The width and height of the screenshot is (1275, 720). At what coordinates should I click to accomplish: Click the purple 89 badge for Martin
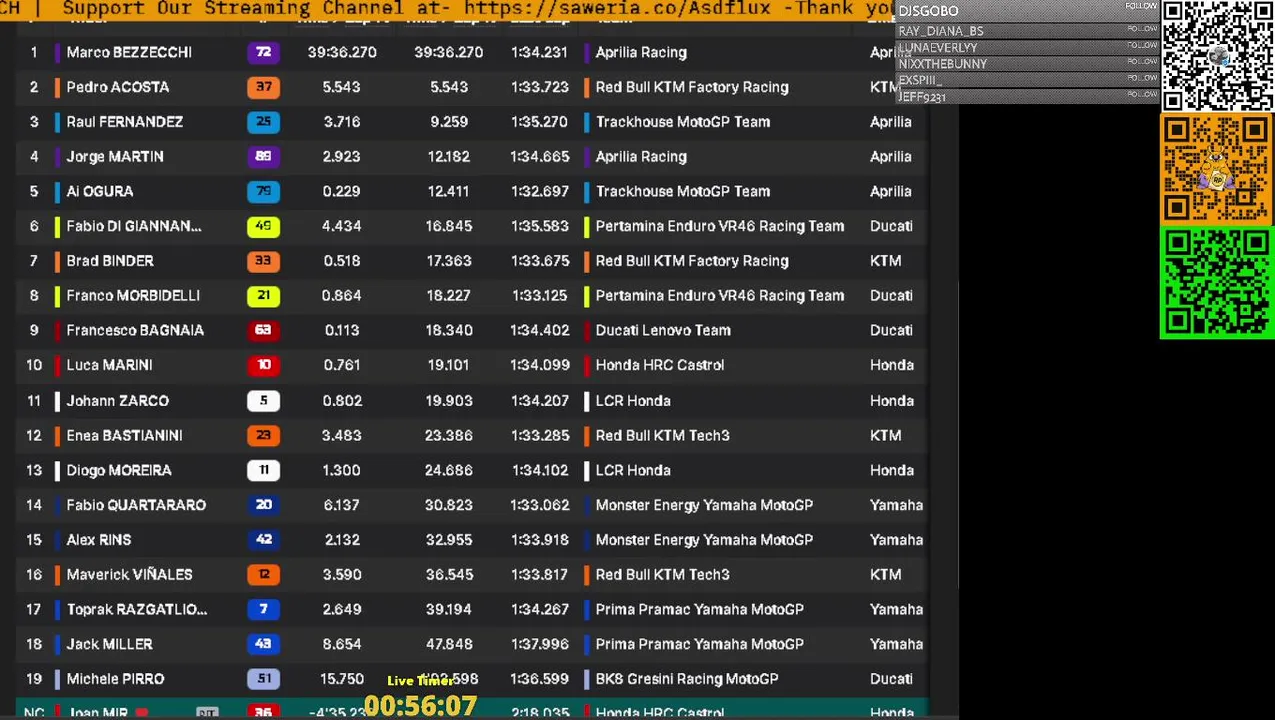264,157
